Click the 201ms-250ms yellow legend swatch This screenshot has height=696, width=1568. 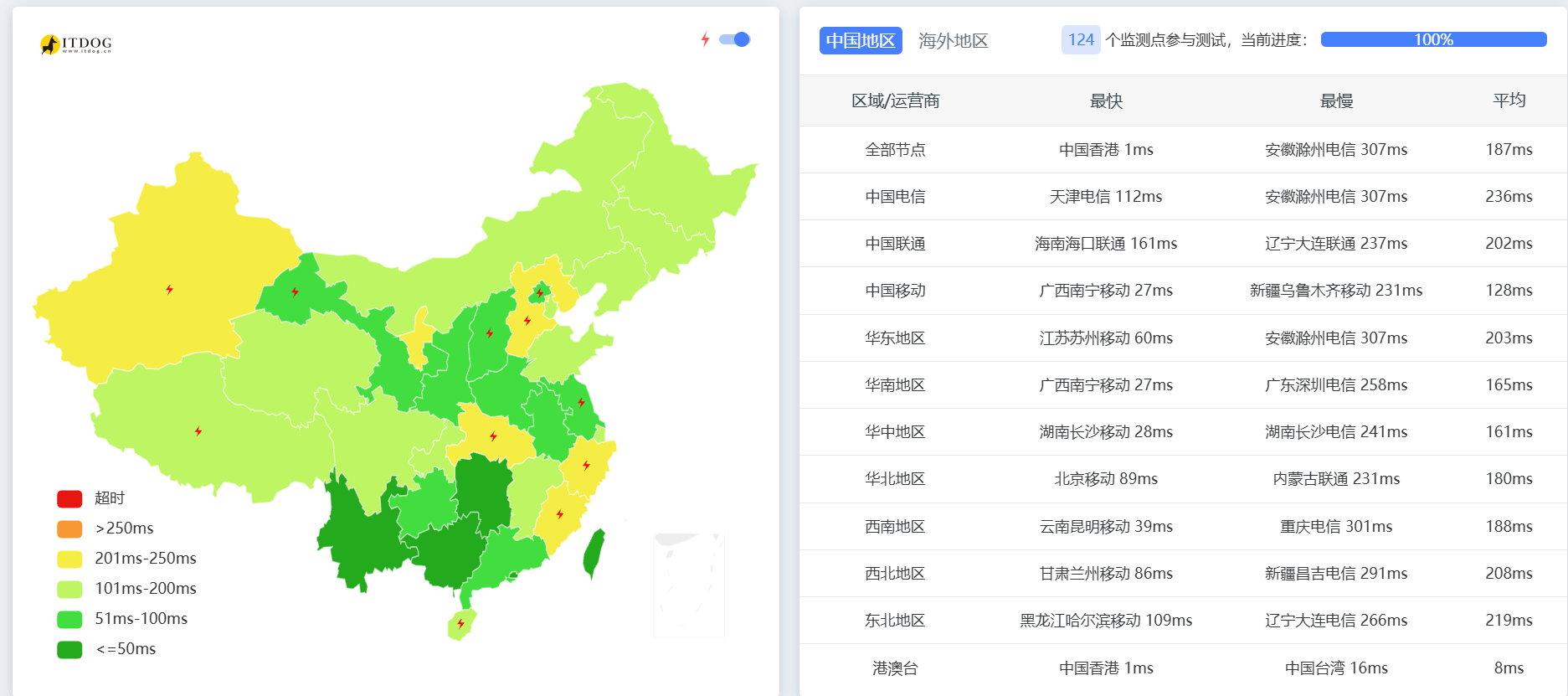[x=69, y=559]
